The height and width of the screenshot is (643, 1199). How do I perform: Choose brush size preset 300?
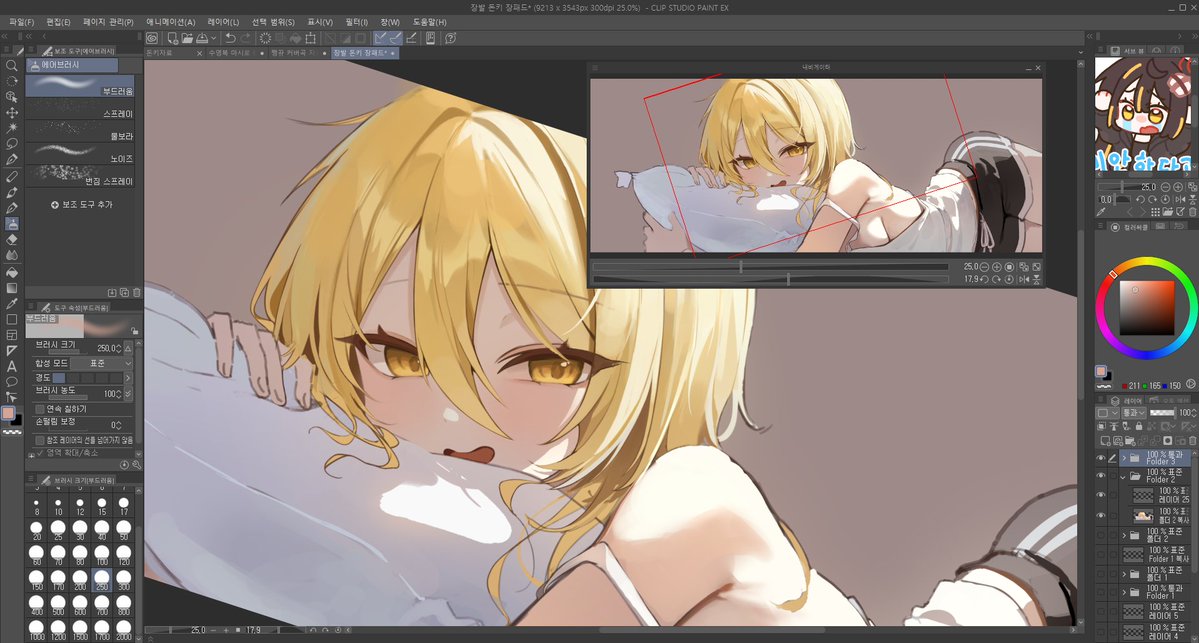coord(123,580)
